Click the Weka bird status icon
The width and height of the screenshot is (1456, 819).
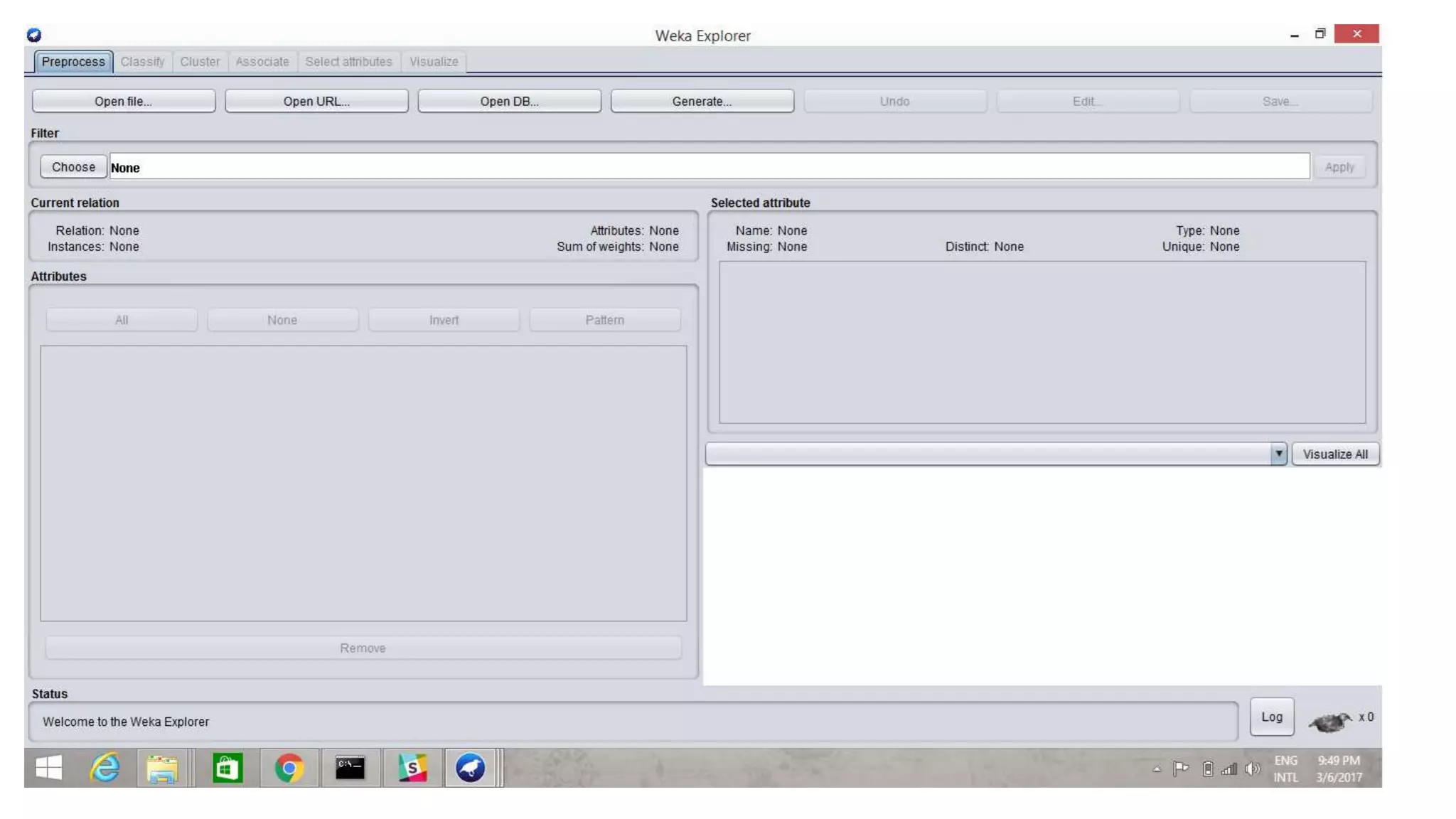coord(1329,722)
